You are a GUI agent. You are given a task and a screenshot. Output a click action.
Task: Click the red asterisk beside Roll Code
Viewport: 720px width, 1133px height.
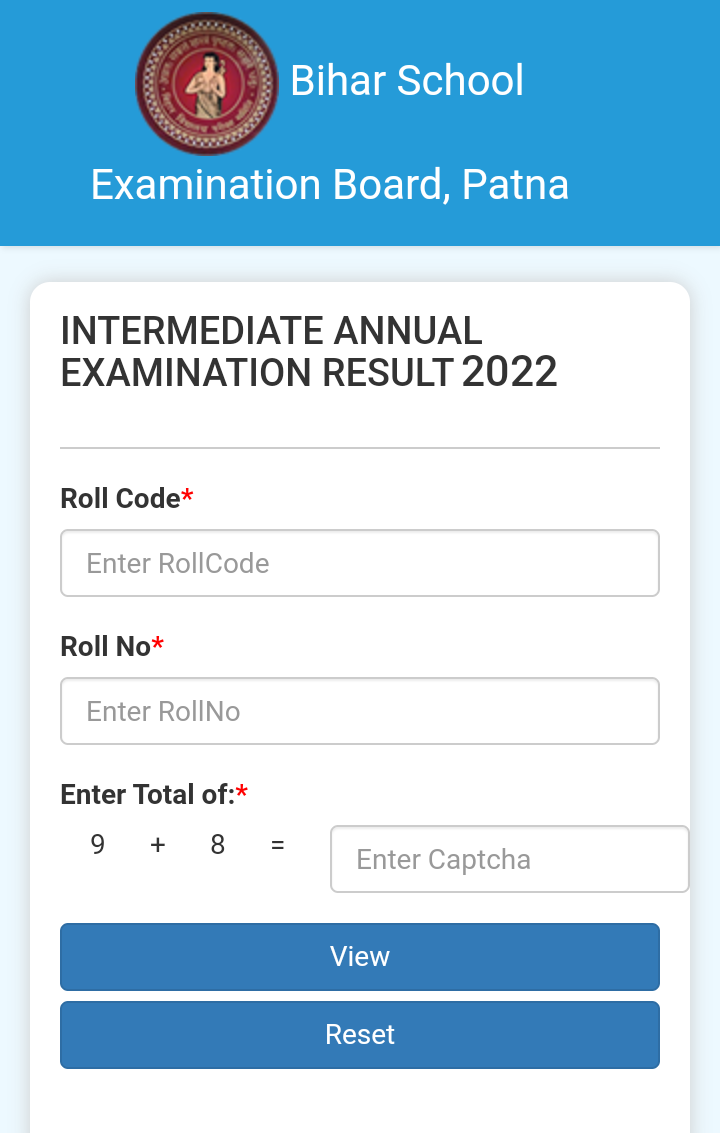tap(187, 495)
